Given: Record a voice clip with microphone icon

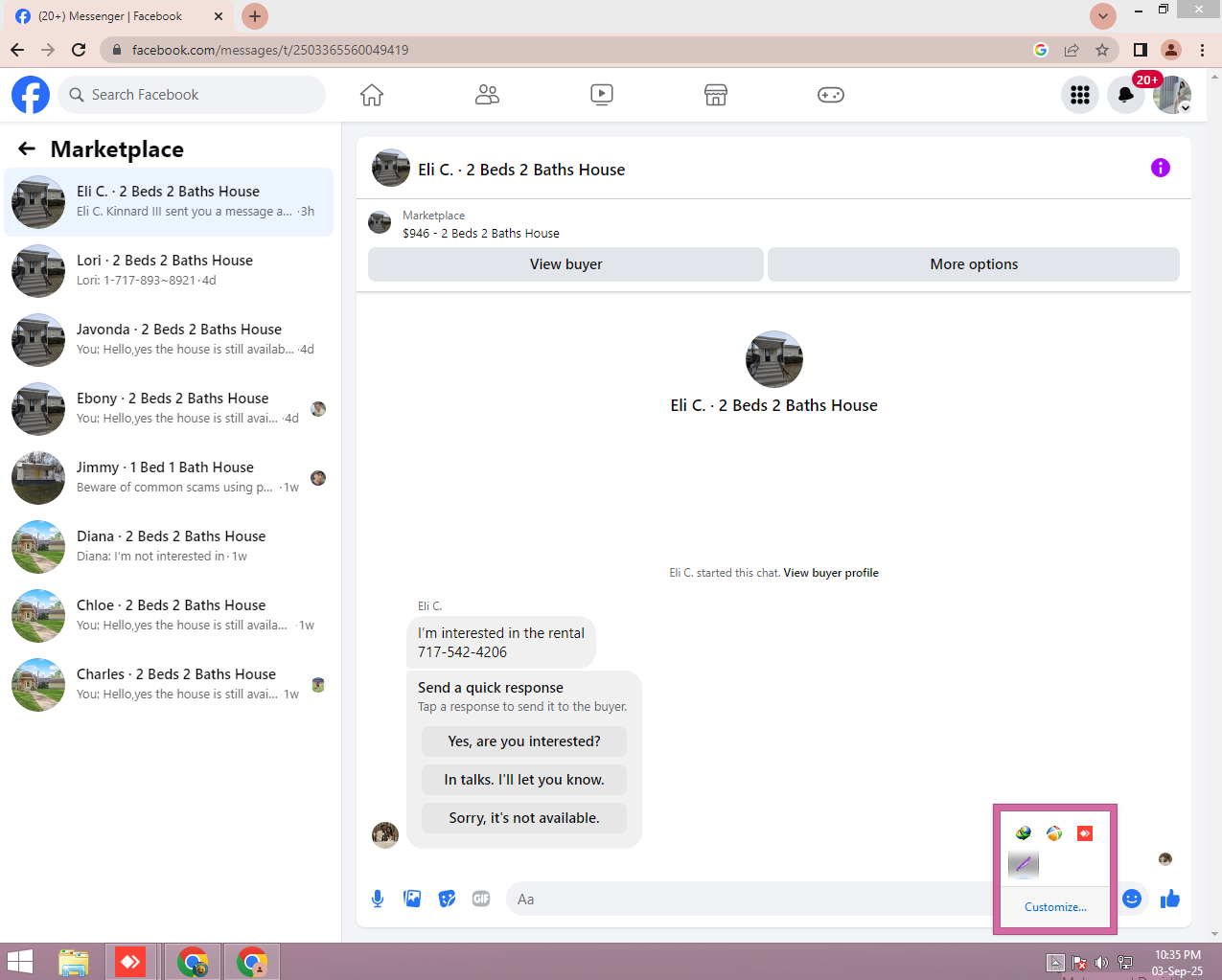Looking at the screenshot, I should pos(378,899).
